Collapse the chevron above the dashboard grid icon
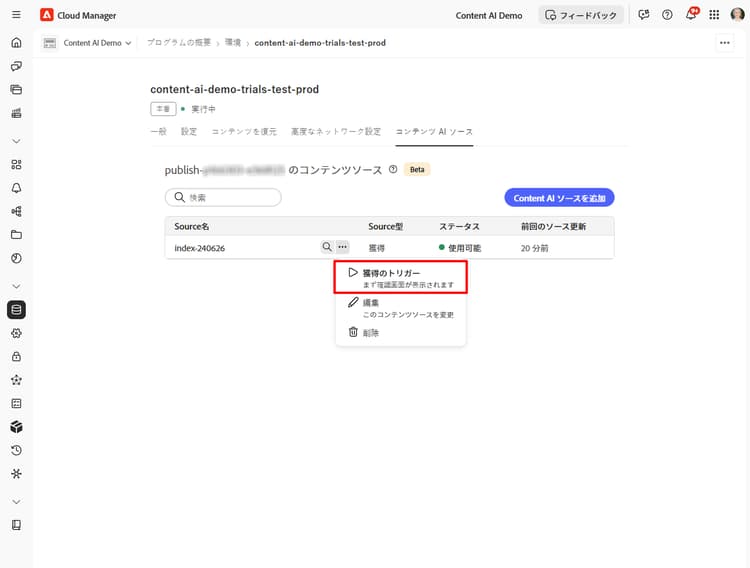The height and width of the screenshot is (568, 750). 16,141
